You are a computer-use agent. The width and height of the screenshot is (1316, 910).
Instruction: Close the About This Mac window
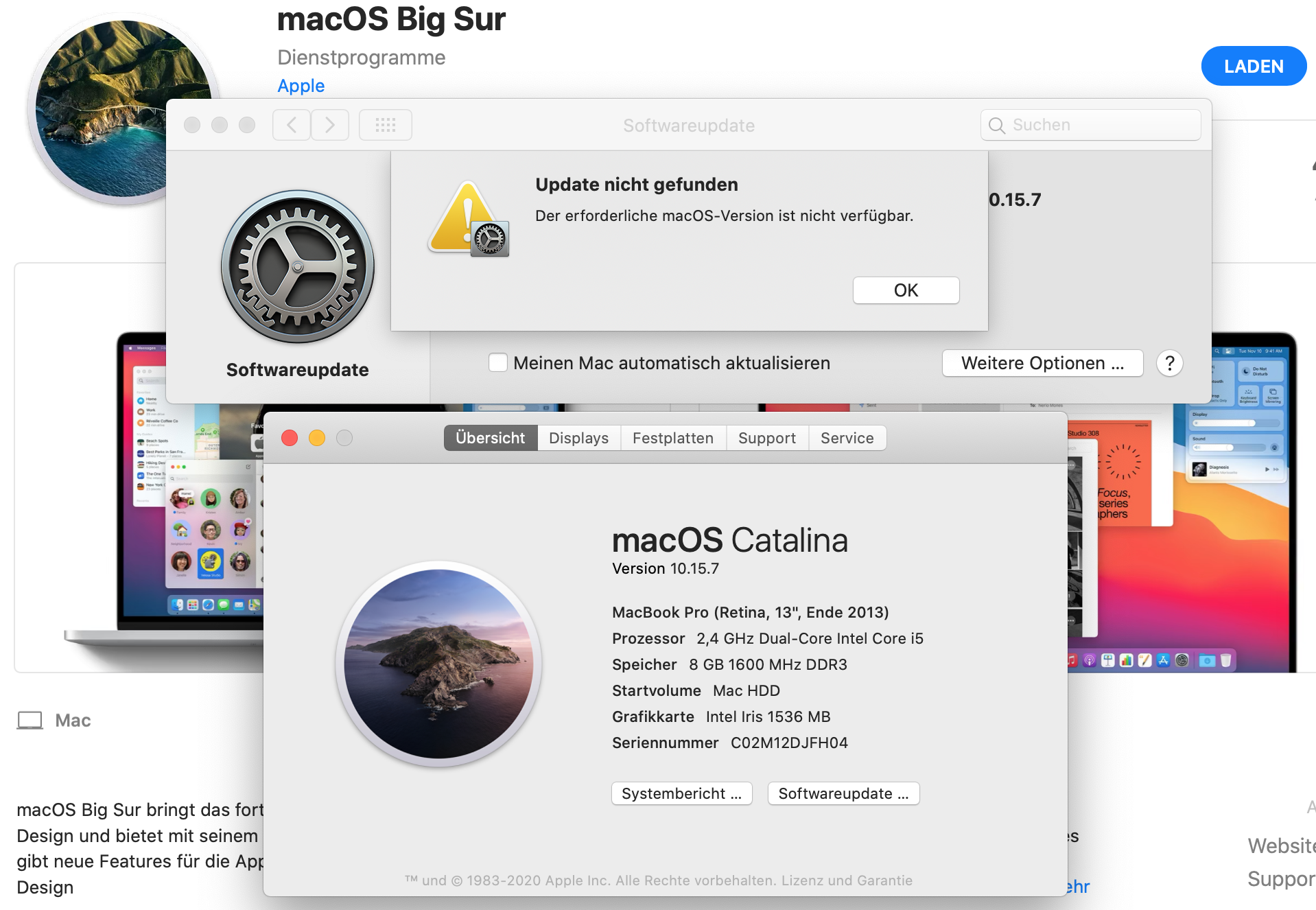tap(290, 438)
